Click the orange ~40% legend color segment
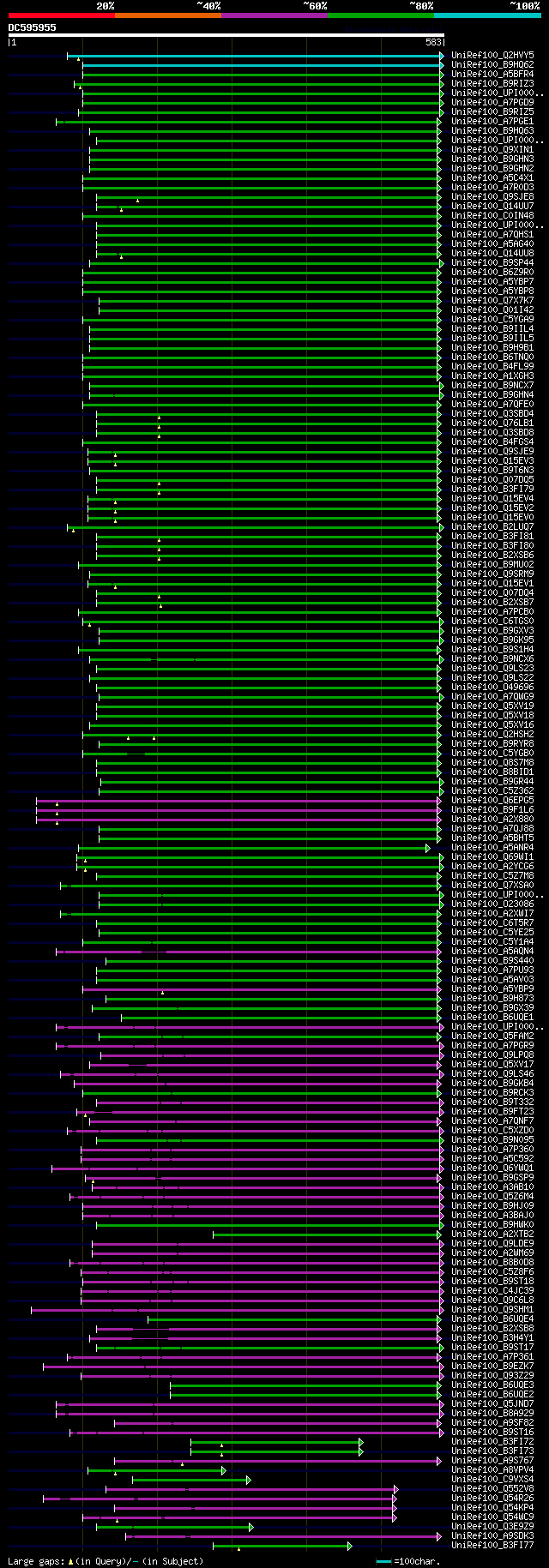549x1568 pixels. tap(168, 15)
